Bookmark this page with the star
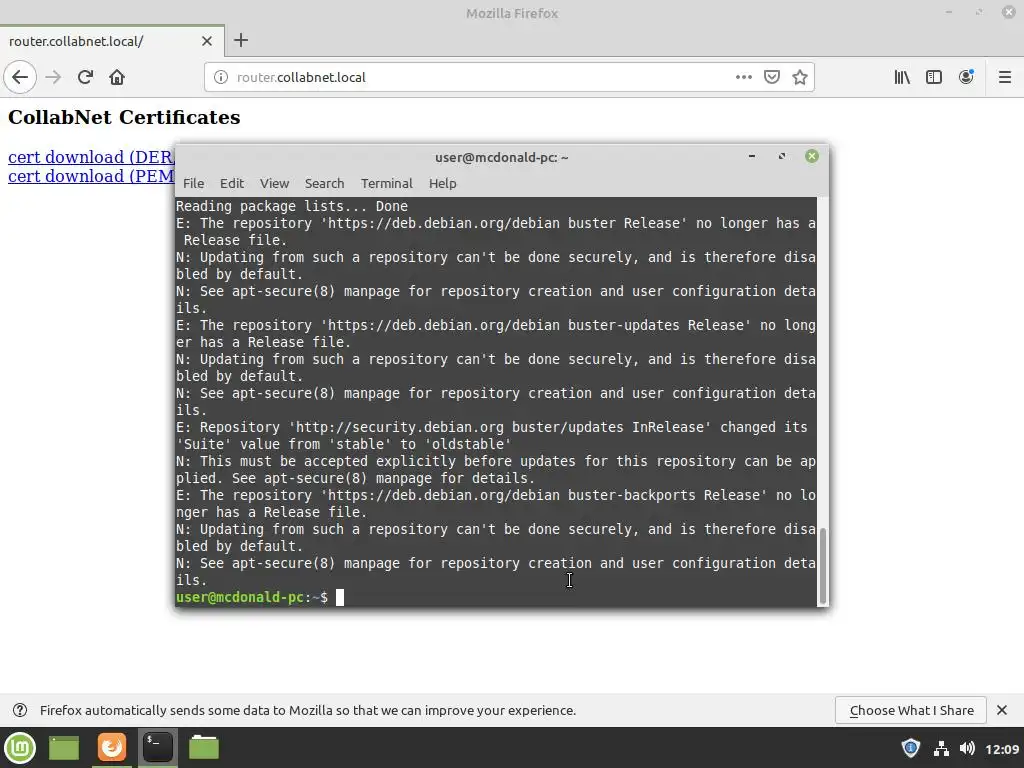The height and width of the screenshot is (768, 1024). 800,77
